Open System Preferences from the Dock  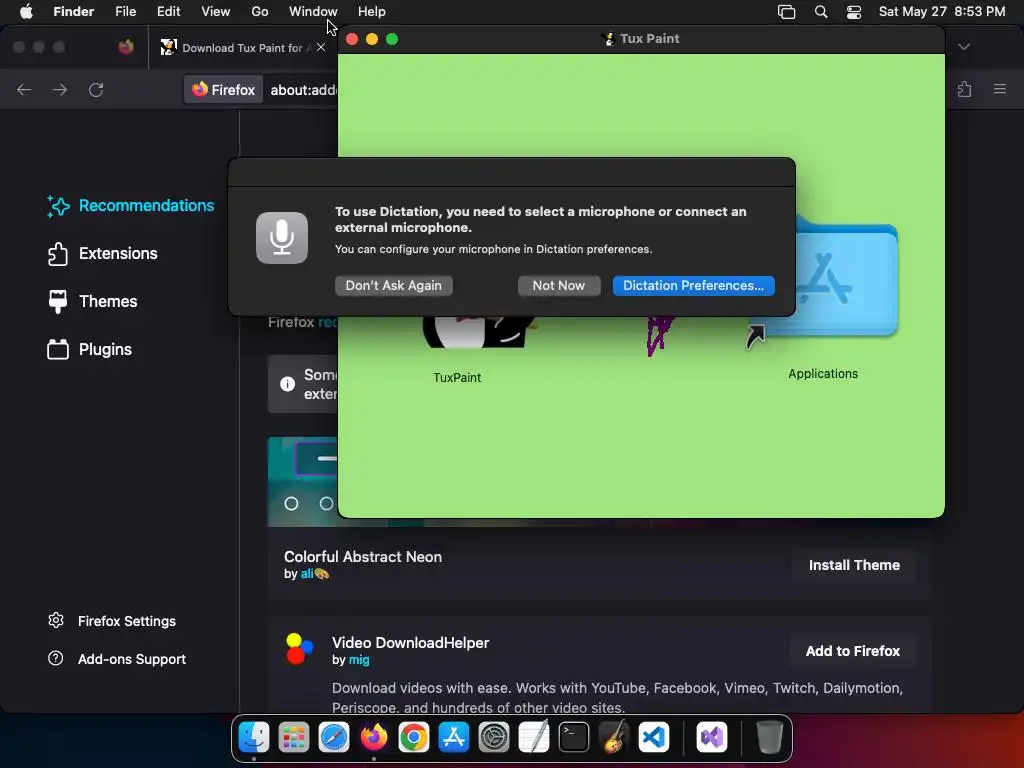coord(494,737)
